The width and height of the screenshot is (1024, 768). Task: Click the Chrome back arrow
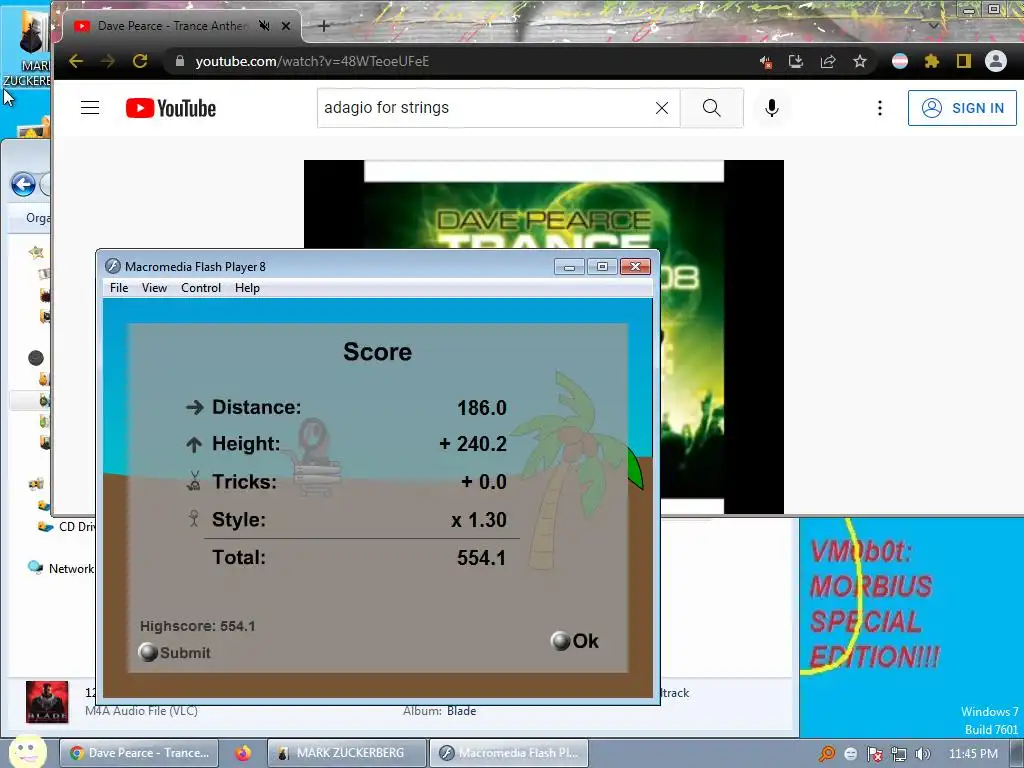[x=76, y=61]
